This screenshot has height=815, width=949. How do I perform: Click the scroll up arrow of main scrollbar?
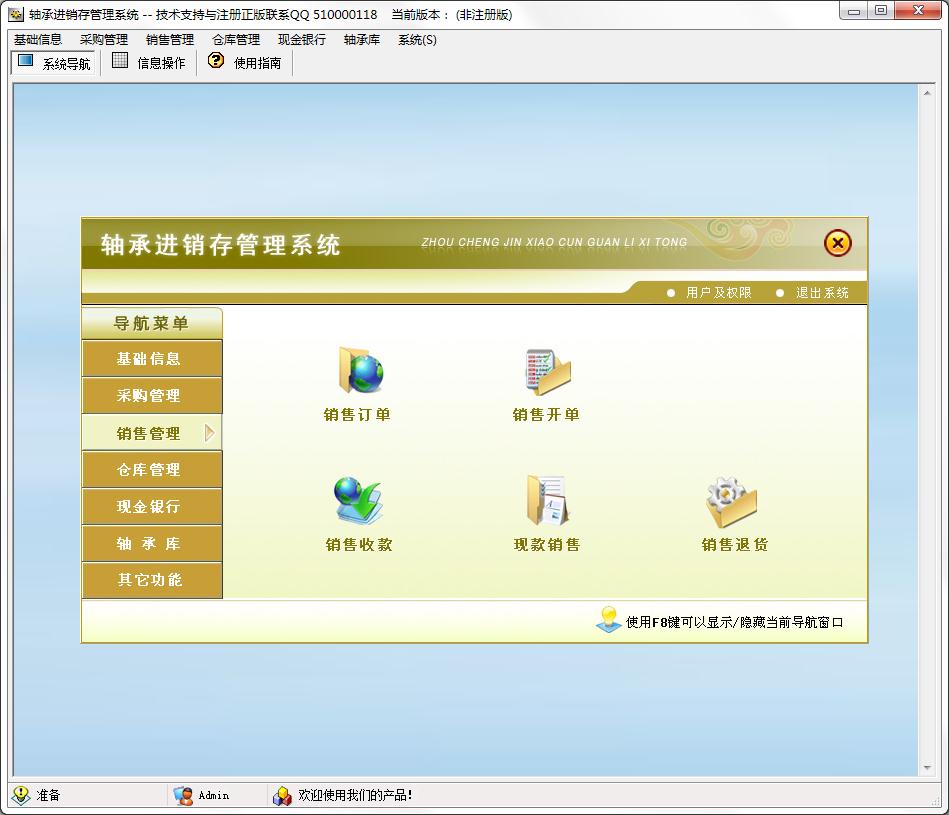(x=927, y=93)
